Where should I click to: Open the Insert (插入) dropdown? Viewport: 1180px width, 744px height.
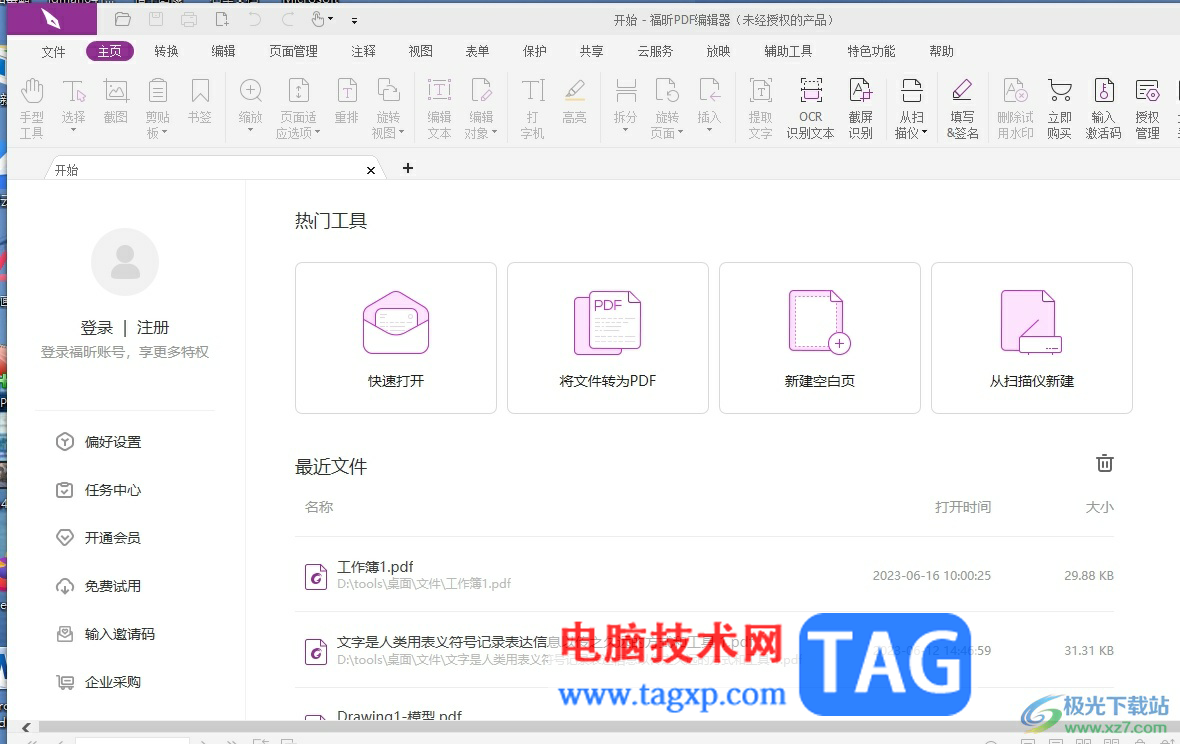point(709,130)
